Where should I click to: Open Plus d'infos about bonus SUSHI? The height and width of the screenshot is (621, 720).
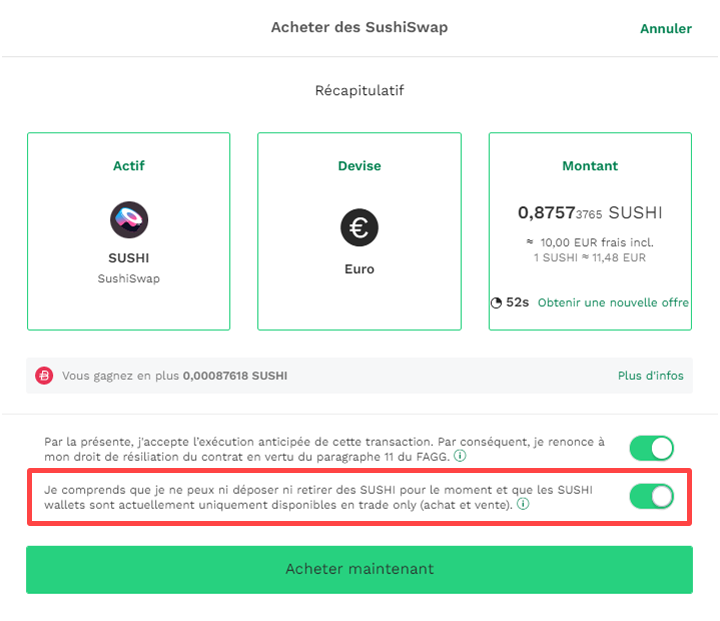(651, 376)
